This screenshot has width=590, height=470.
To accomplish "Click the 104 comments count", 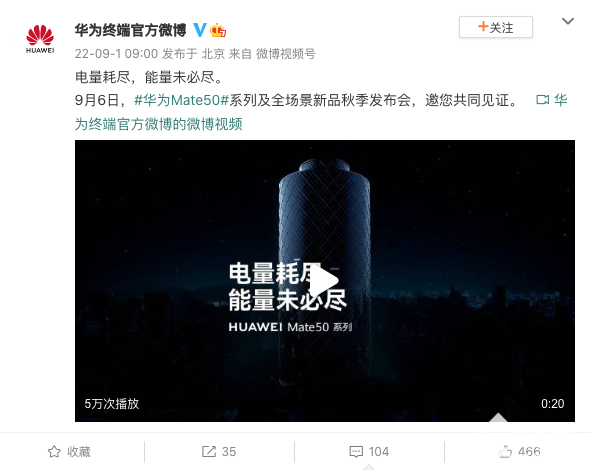I will (379, 452).
